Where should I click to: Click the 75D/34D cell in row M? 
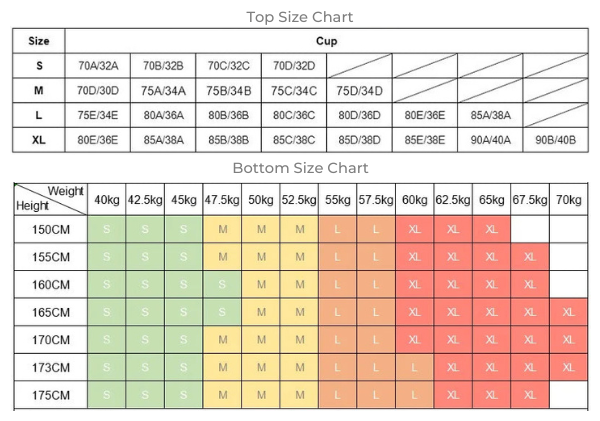[359, 91]
